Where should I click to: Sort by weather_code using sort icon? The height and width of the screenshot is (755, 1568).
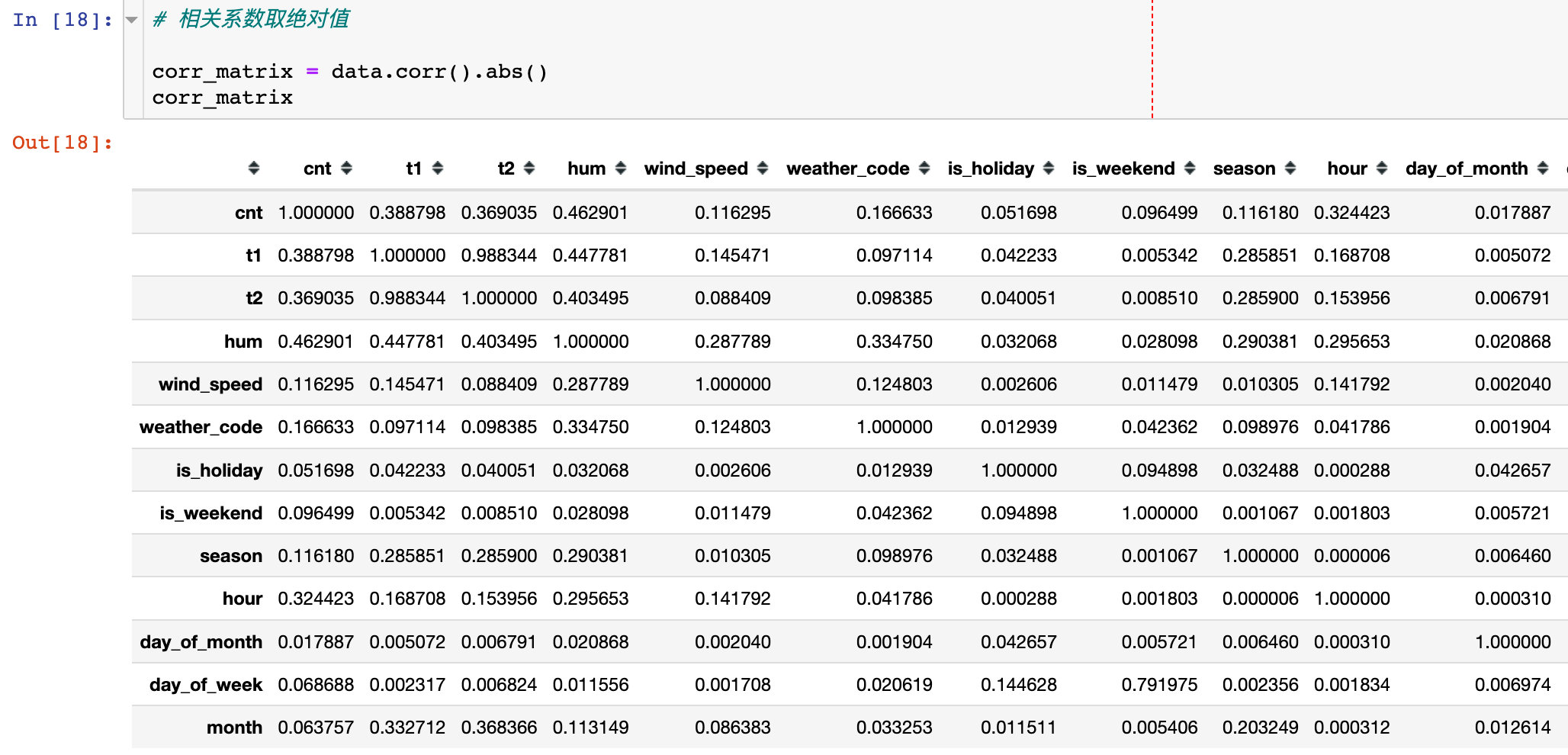(924, 169)
